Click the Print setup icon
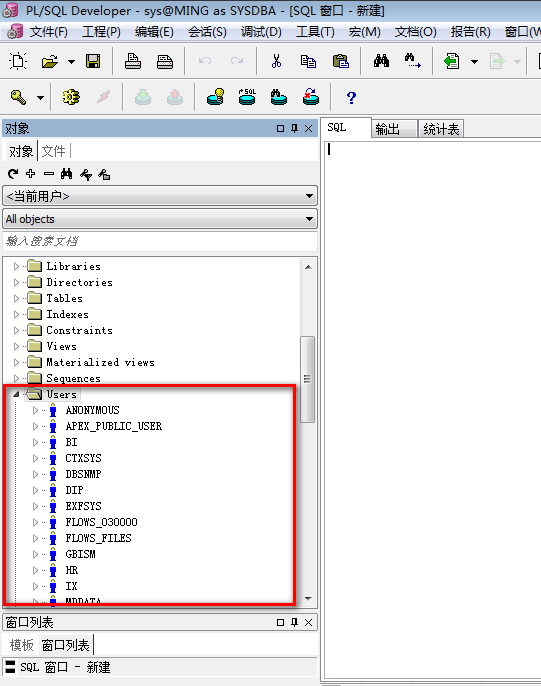541x686 pixels. [165, 62]
